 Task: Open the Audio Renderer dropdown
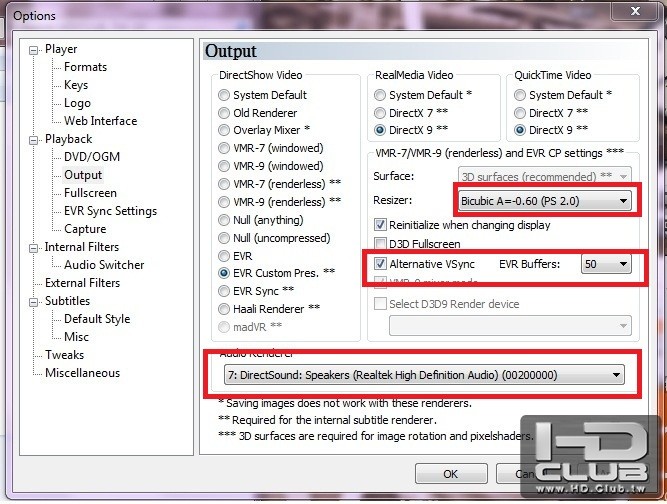[x=424, y=375]
